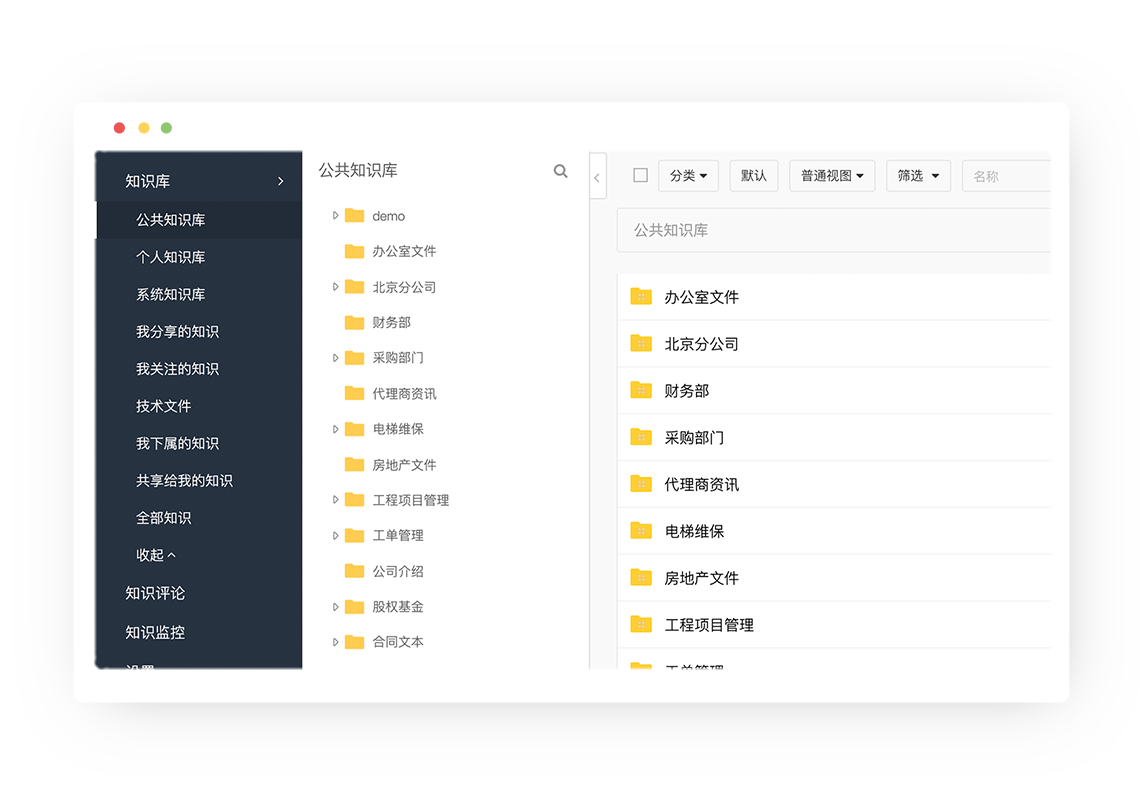Expand the 北京分公司 tree node arrow
Viewport: 1140px width, 800px height.
click(x=335, y=287)
